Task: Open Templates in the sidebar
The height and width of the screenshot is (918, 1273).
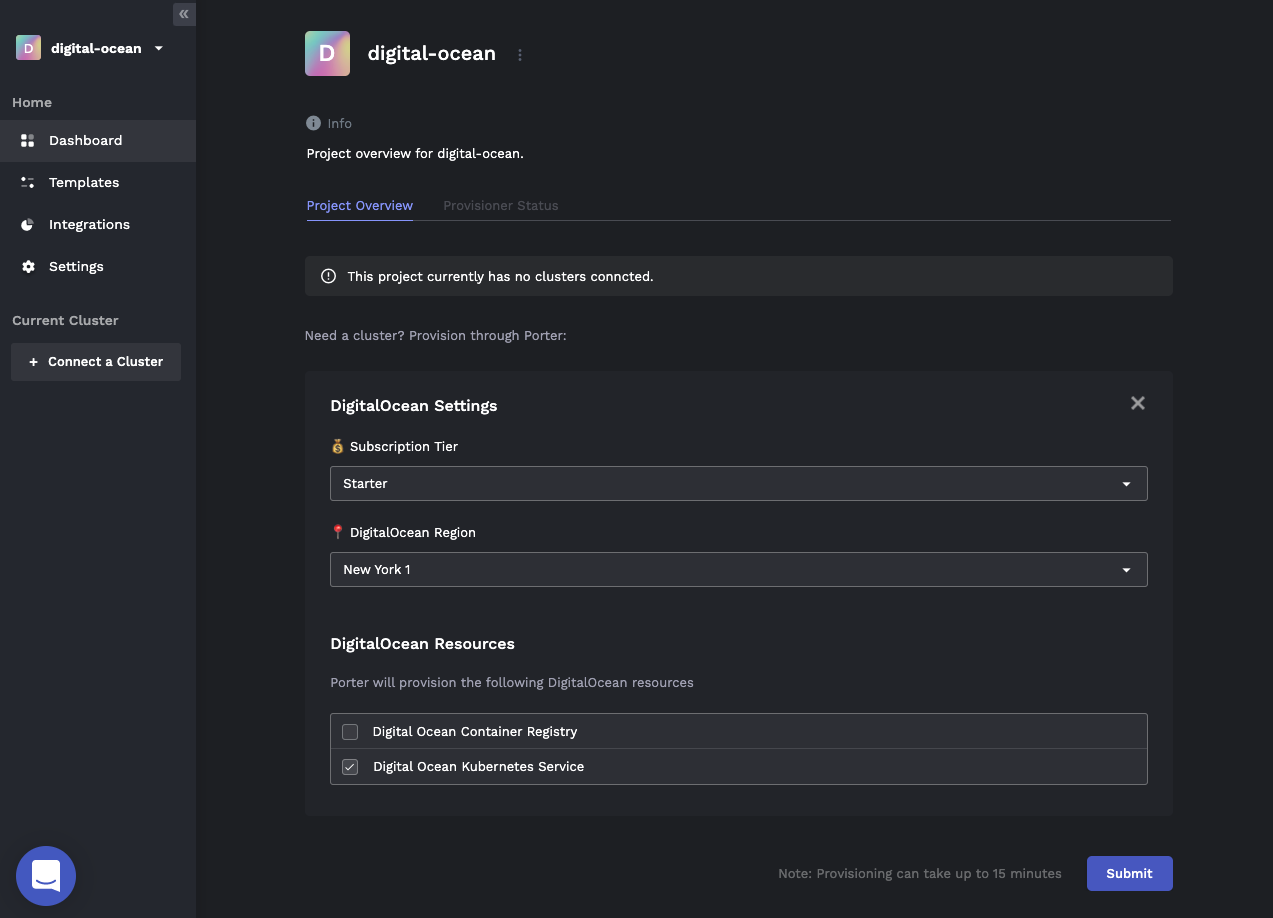Action: [98, 183]
